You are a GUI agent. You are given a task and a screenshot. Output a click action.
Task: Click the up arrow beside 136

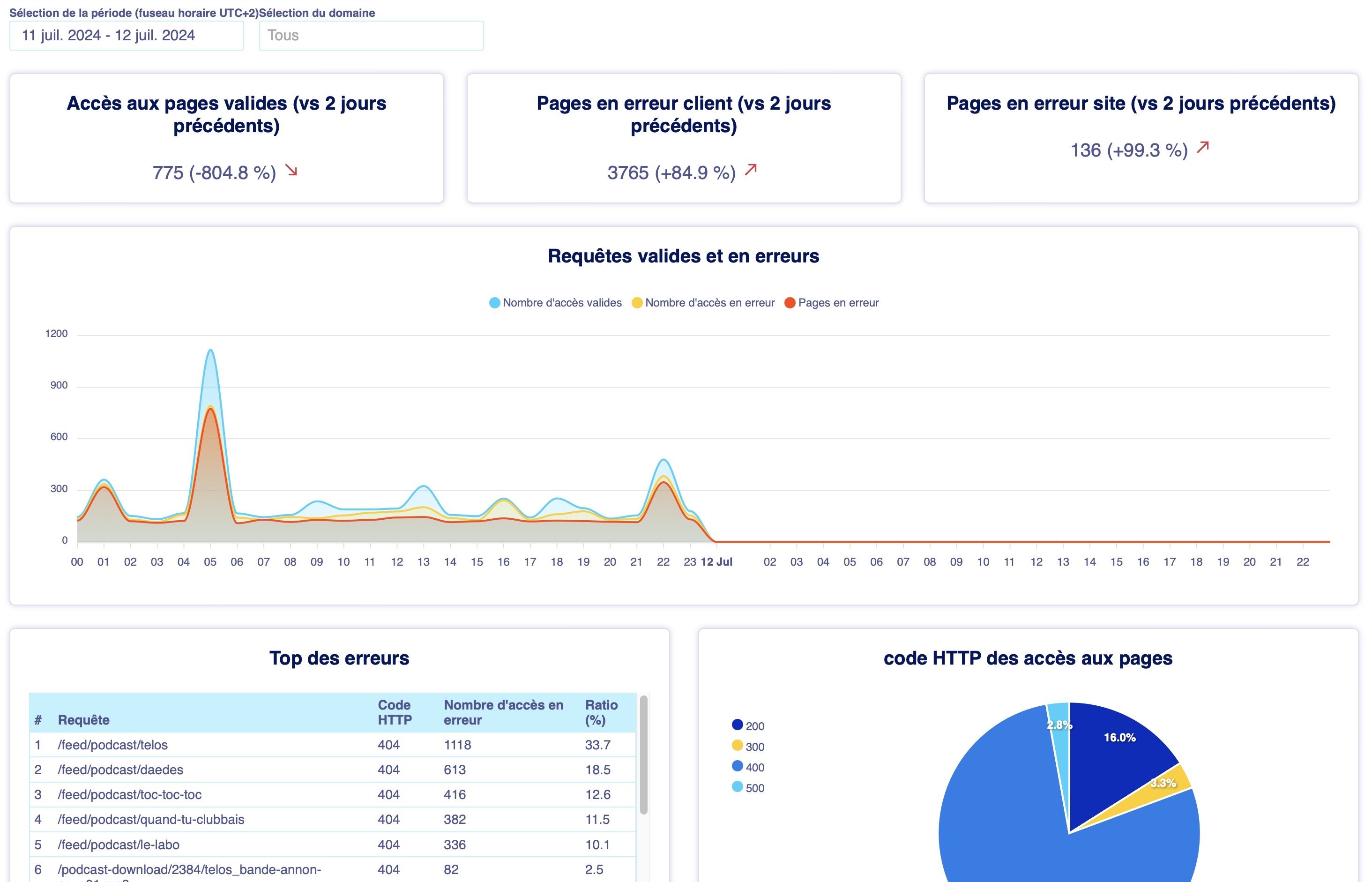click(x=1202, y=147)
